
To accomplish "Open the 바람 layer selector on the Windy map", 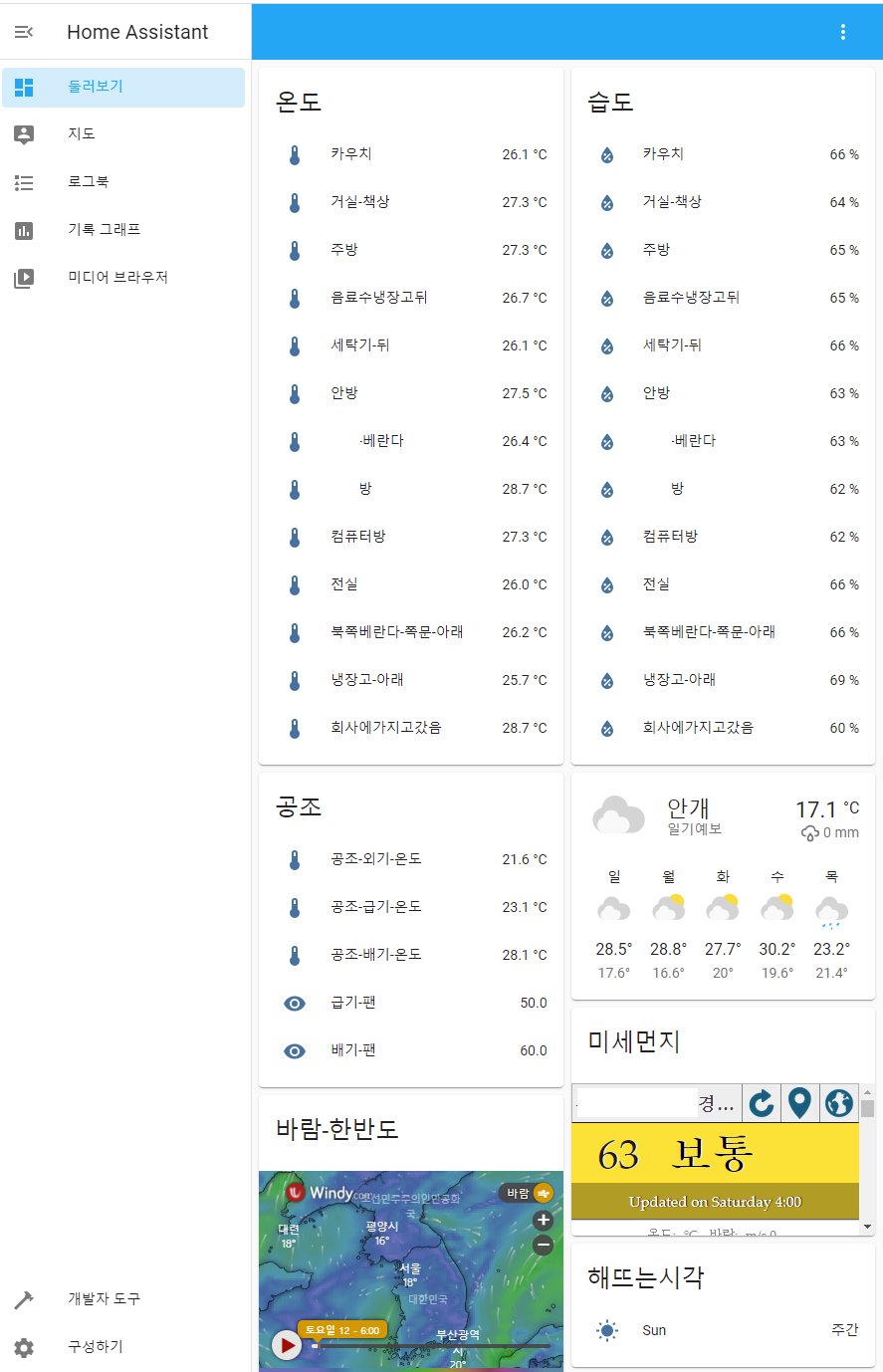I will [527, 1193].
